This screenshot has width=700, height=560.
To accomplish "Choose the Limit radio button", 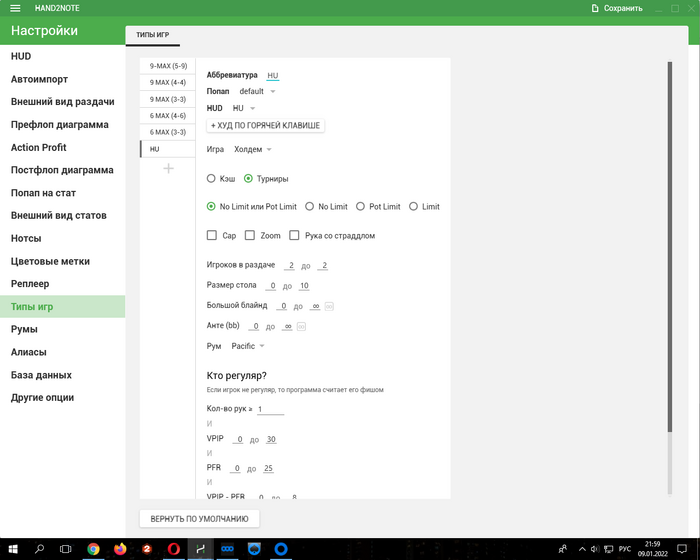I will pos(413,206).
